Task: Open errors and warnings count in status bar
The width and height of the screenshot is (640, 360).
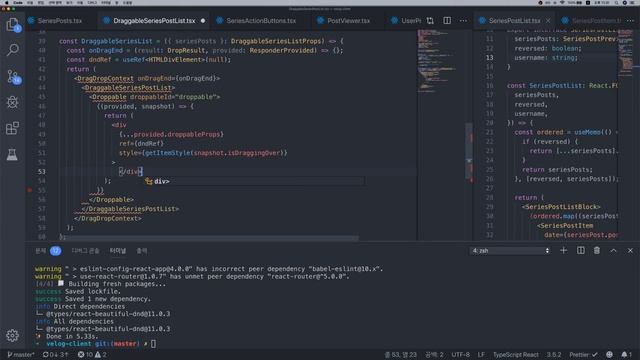Action: pos(92,355)
